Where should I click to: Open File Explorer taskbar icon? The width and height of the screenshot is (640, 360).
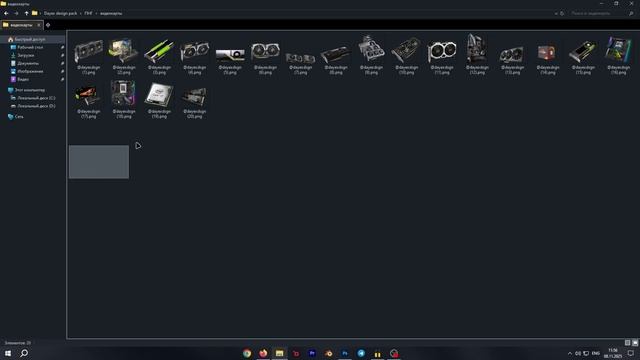[x=280, y=353]
